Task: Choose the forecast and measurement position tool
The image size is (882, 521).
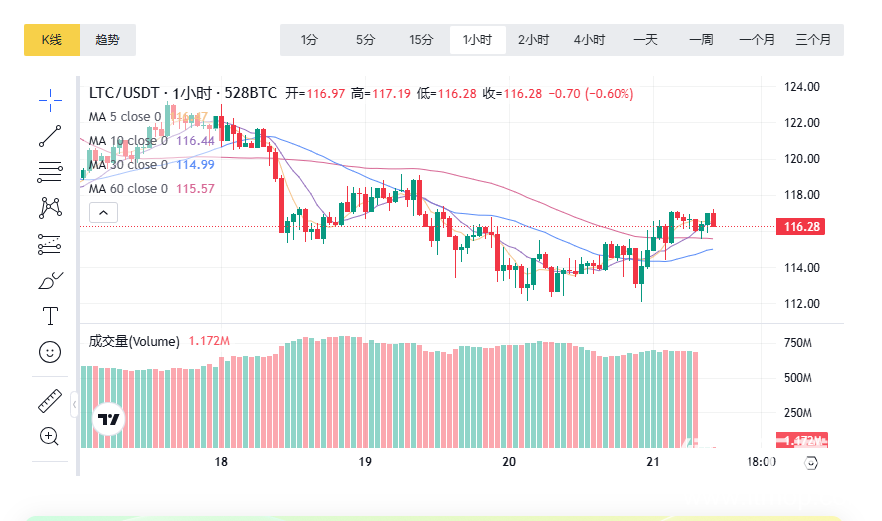Action: click(x=50, y=243)
